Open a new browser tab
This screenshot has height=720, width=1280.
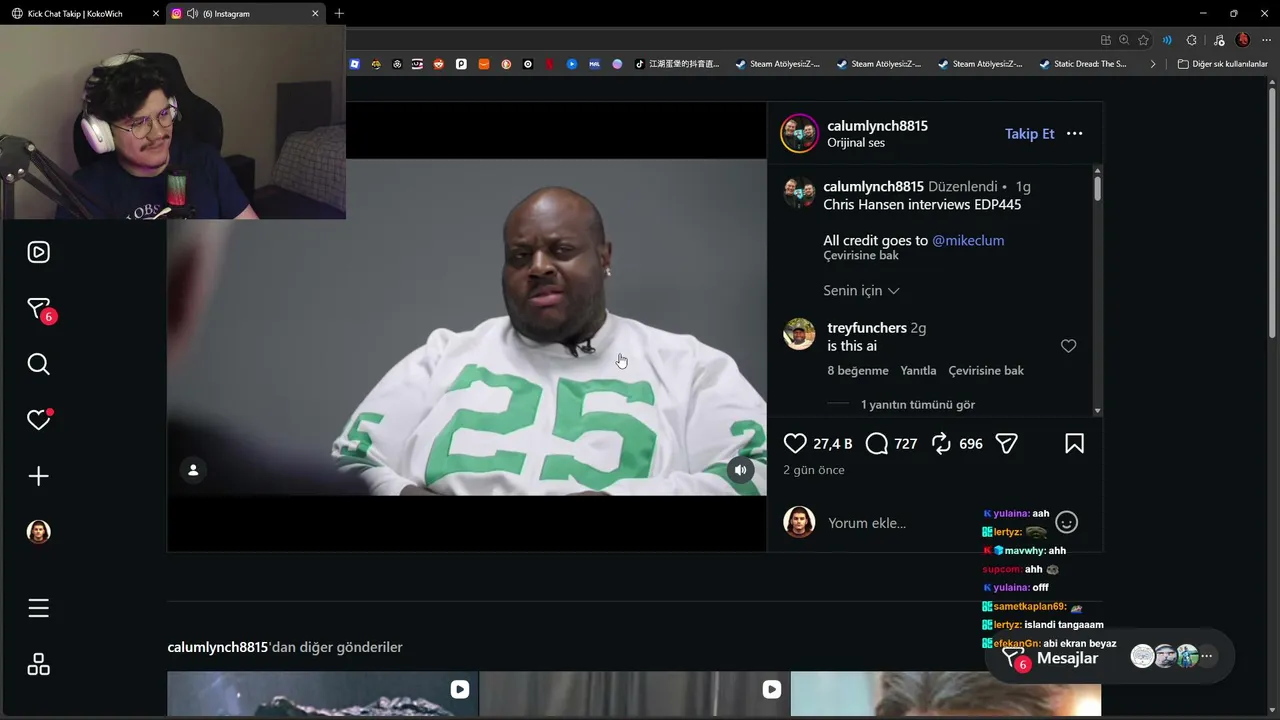tap(339, 14)
